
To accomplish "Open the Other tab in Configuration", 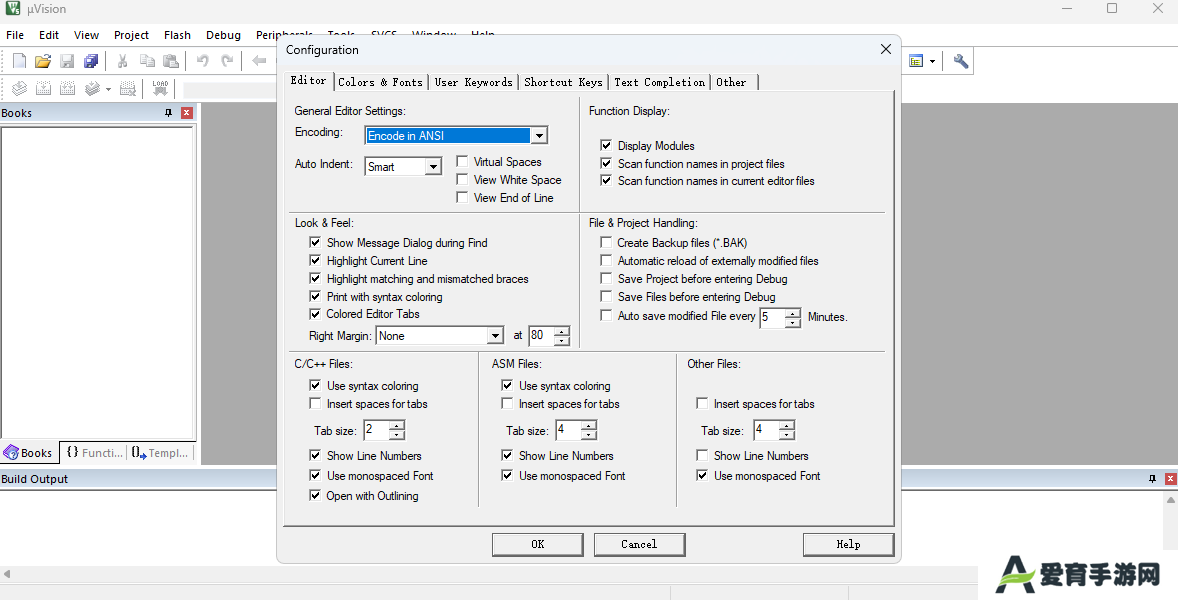I will click(732, 82).
